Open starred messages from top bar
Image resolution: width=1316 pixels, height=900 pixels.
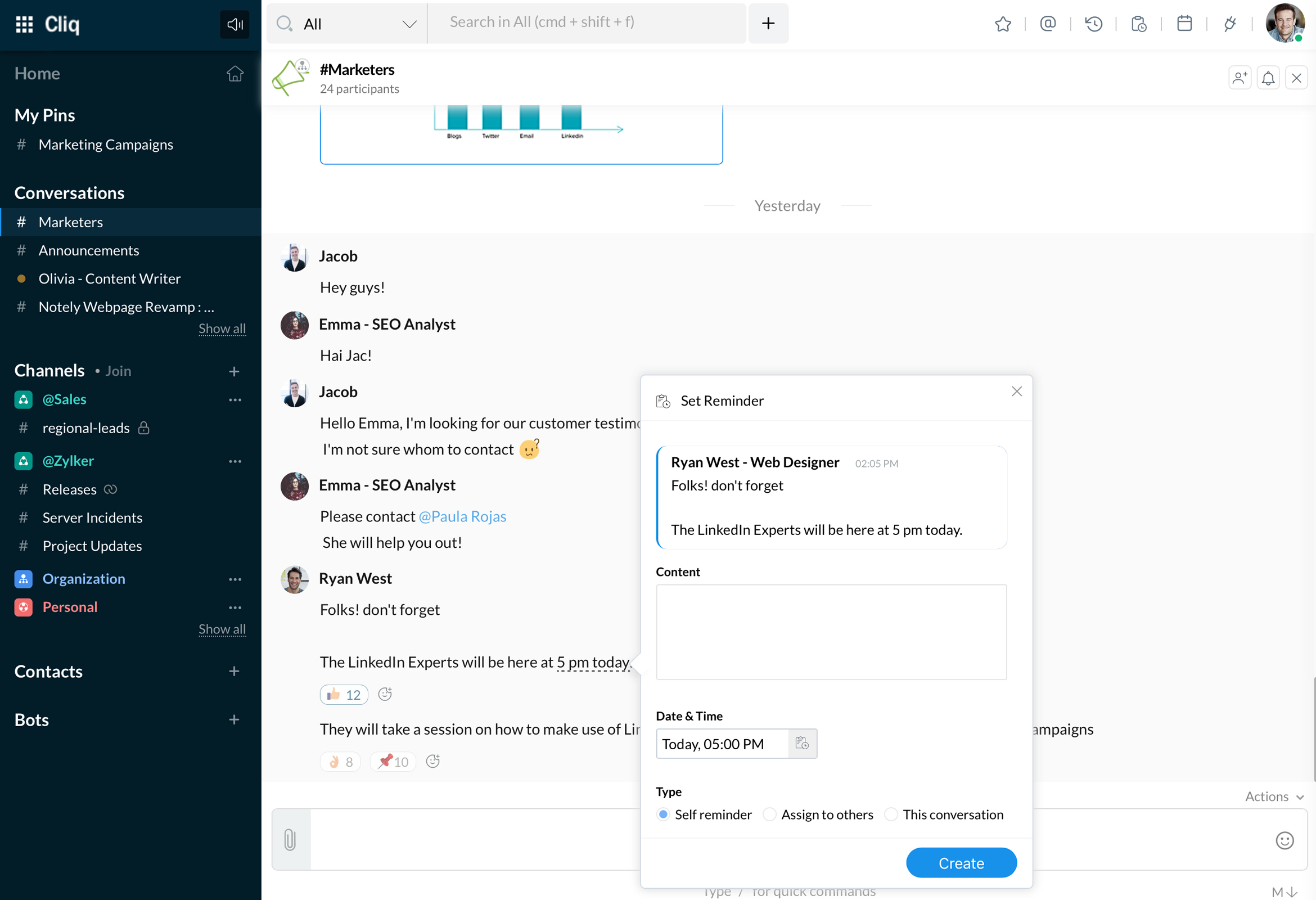[x=1003, y=24]
